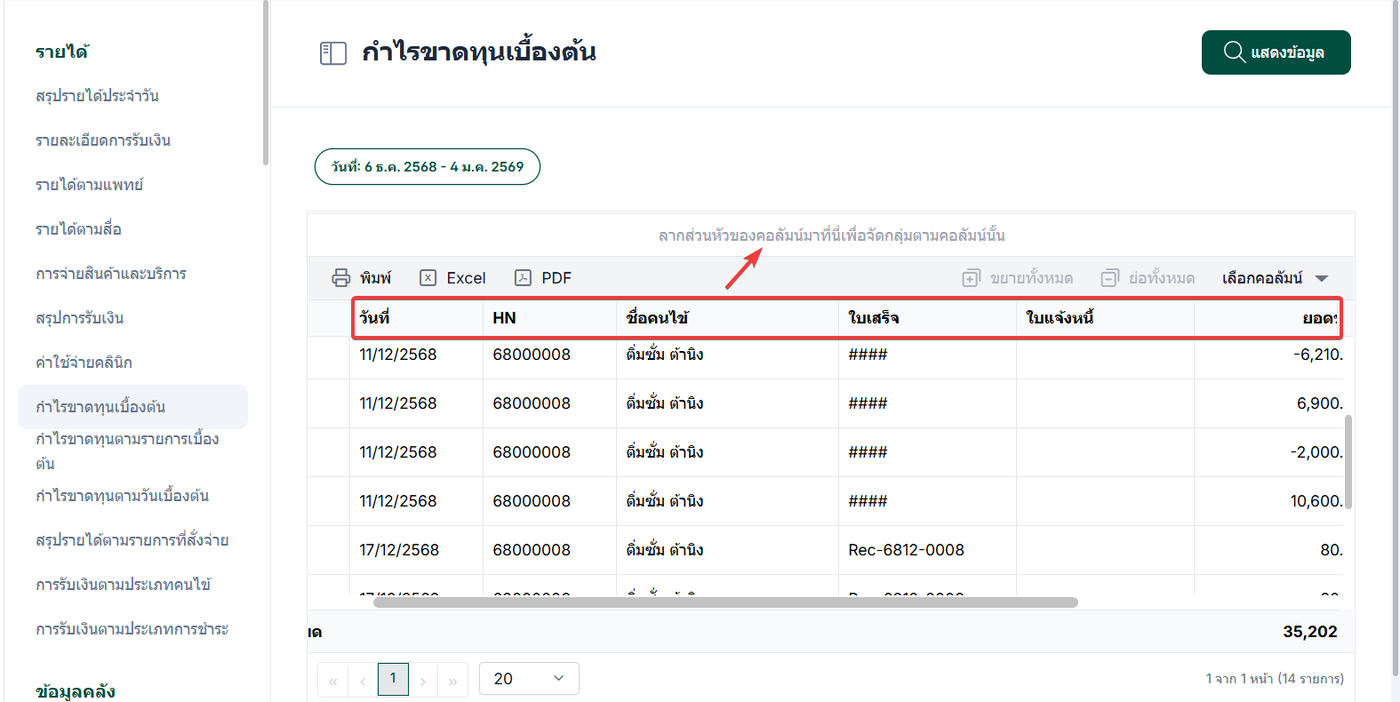Click the 10,600 amount cell

click(x=1269, y=501)
